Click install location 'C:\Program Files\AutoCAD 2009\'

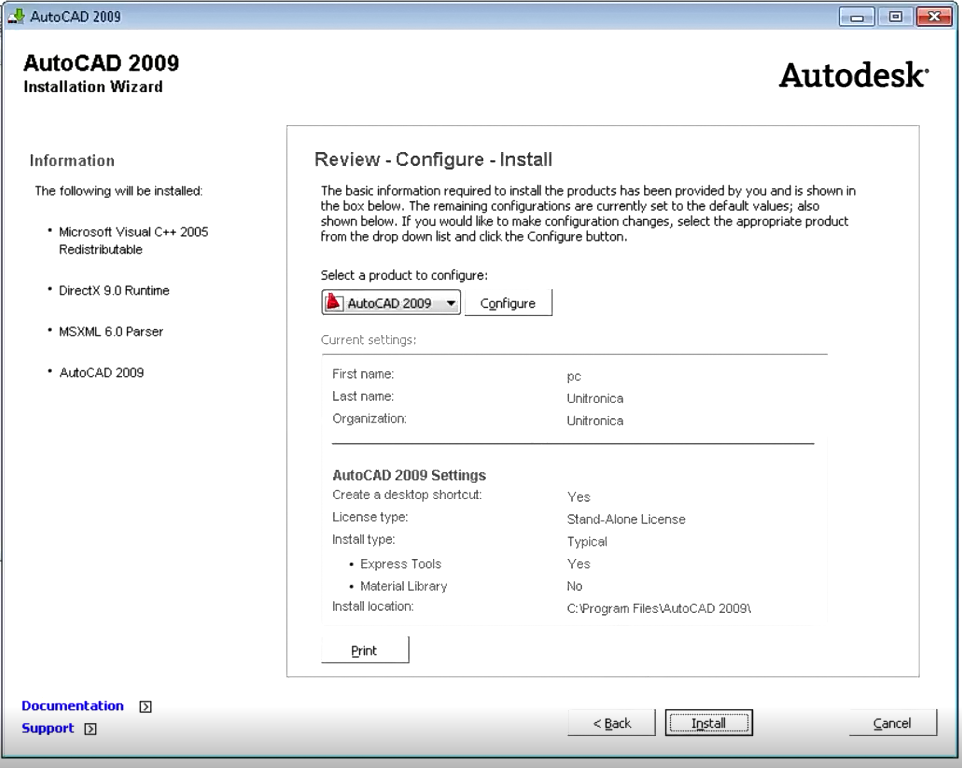tap(659, 609)
